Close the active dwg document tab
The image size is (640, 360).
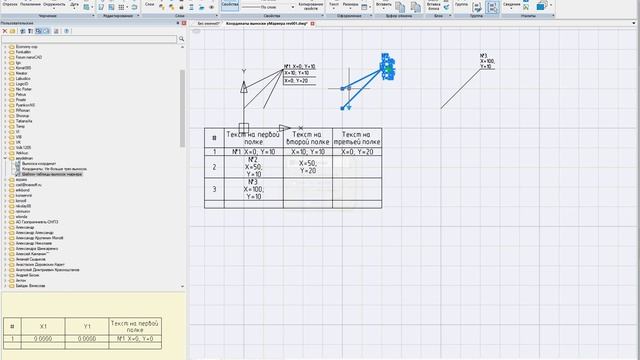click(312, 24)
